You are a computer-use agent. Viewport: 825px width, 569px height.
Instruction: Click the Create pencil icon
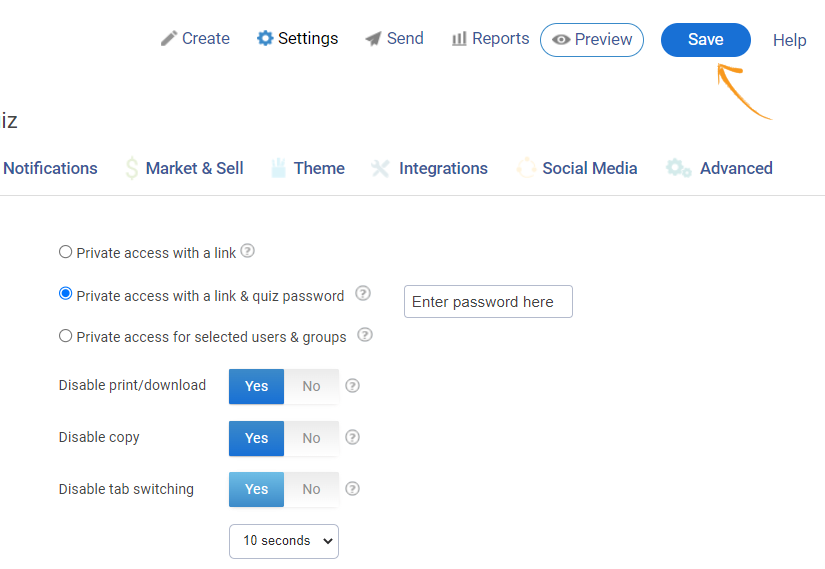(x=169, y=39)
